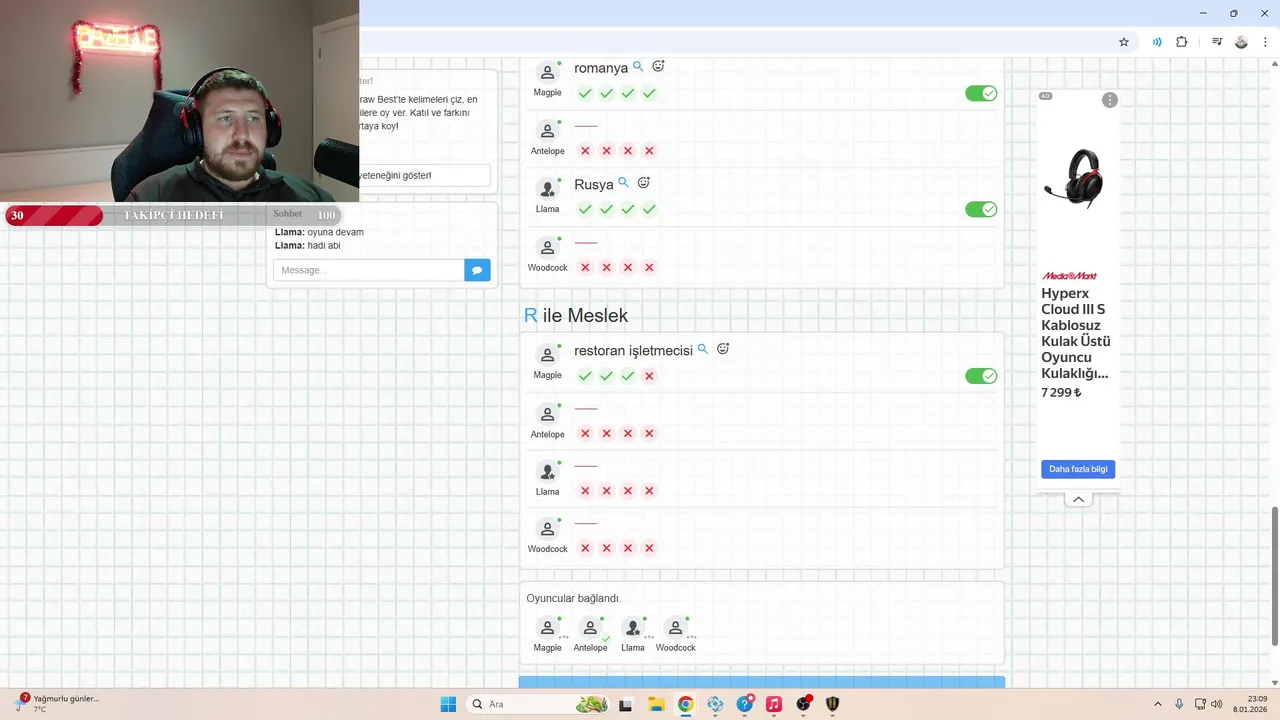Open Task View from the taskbar
This screenshot has width=1280, height=720.
(x=626, y=704)
